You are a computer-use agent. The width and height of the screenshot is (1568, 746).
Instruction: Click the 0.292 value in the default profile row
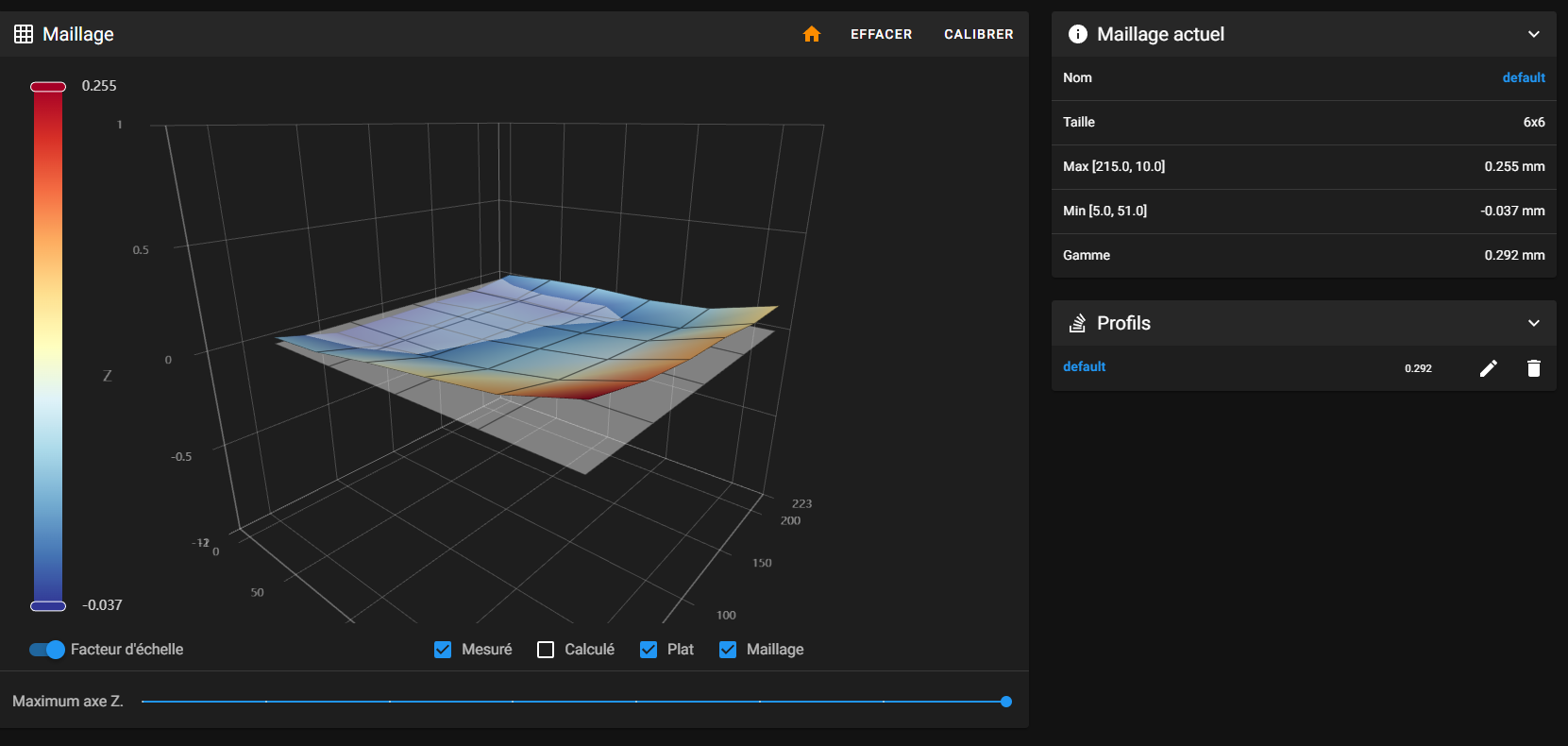coord(1418,368)
